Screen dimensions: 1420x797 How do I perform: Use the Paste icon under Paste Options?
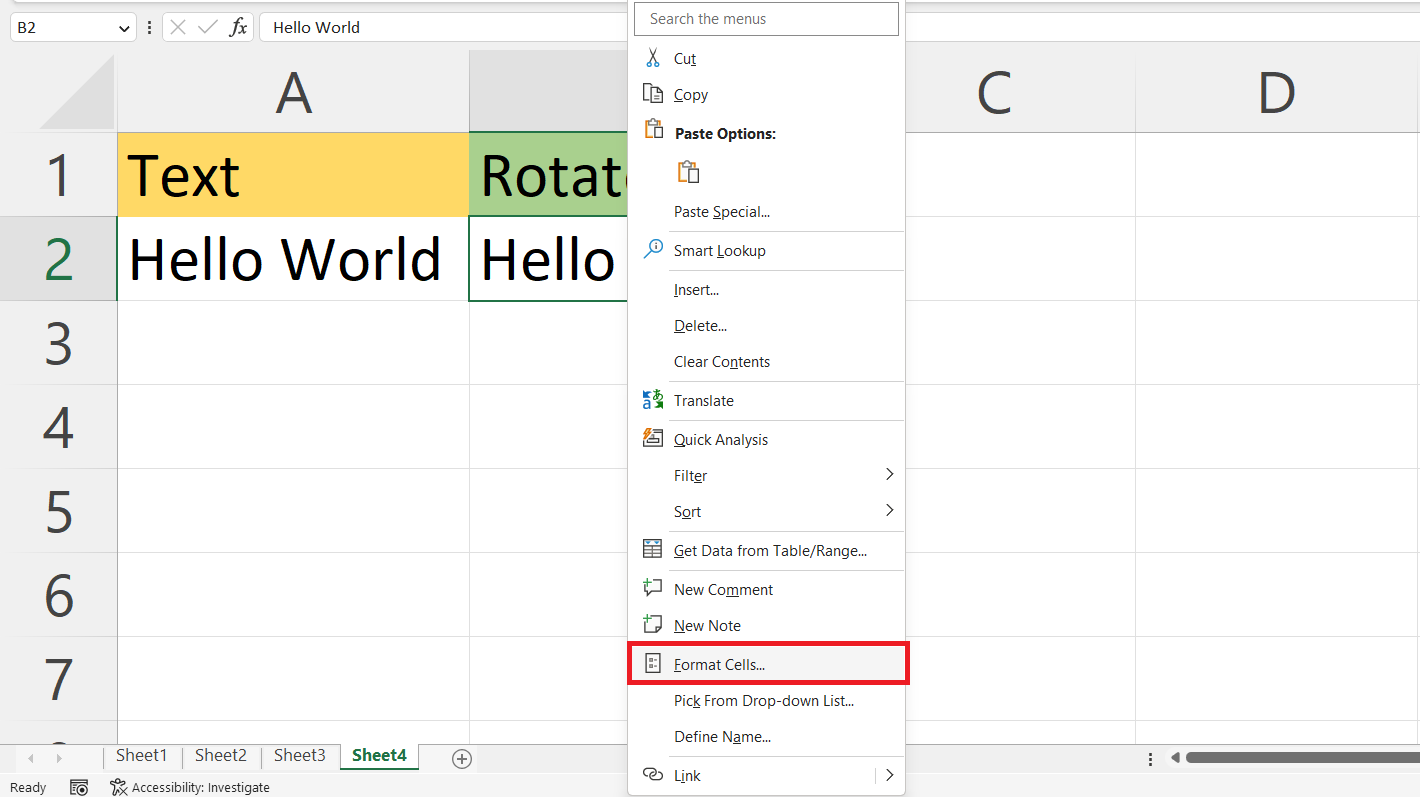[688, 171]
